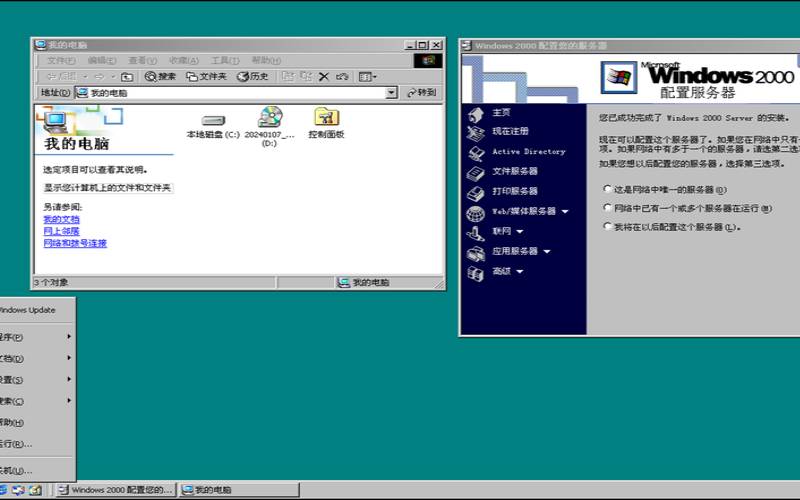Click the 主页 home icon in server config
The height and width of the screenshot is (500, 800).
point(476,114)
